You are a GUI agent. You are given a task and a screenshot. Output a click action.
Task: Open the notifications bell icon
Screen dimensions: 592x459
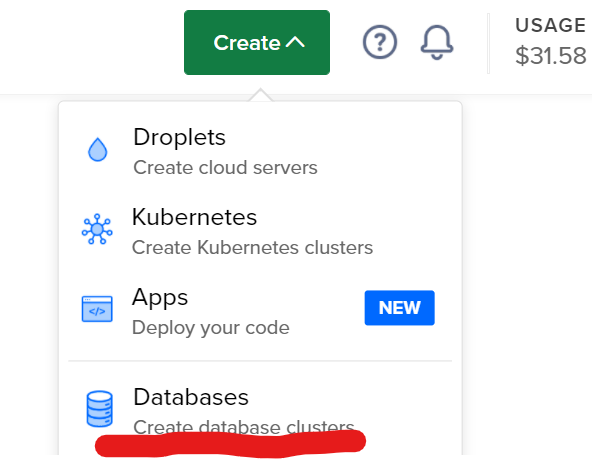click(437, 42)
